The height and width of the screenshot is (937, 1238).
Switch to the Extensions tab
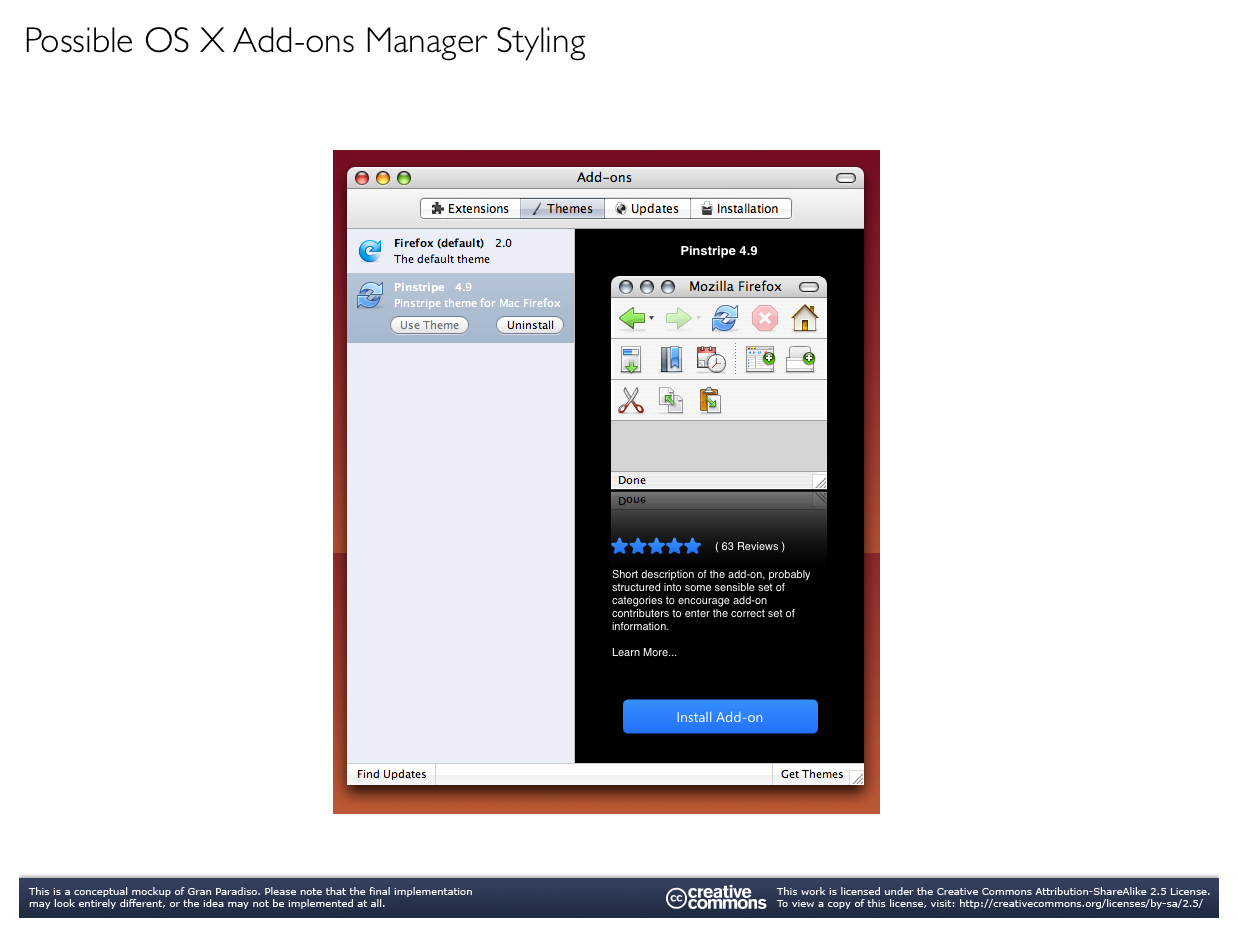(x=470, y=208)
